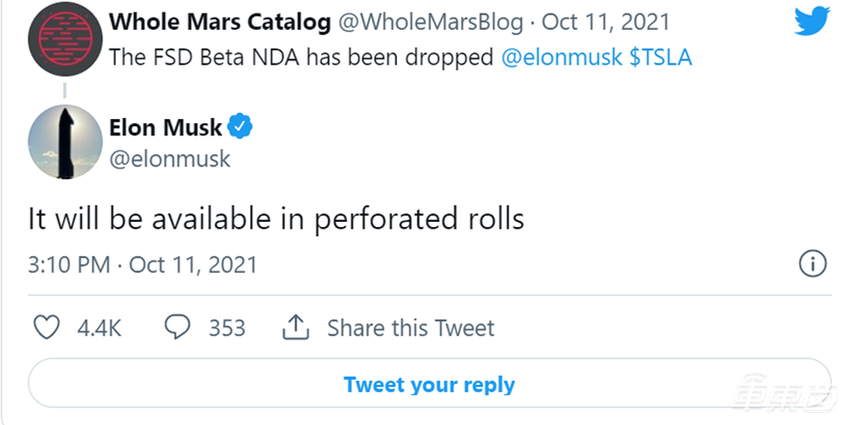Click the $TSLA cashtag link

pyautogui.click(x=661, y=58)
